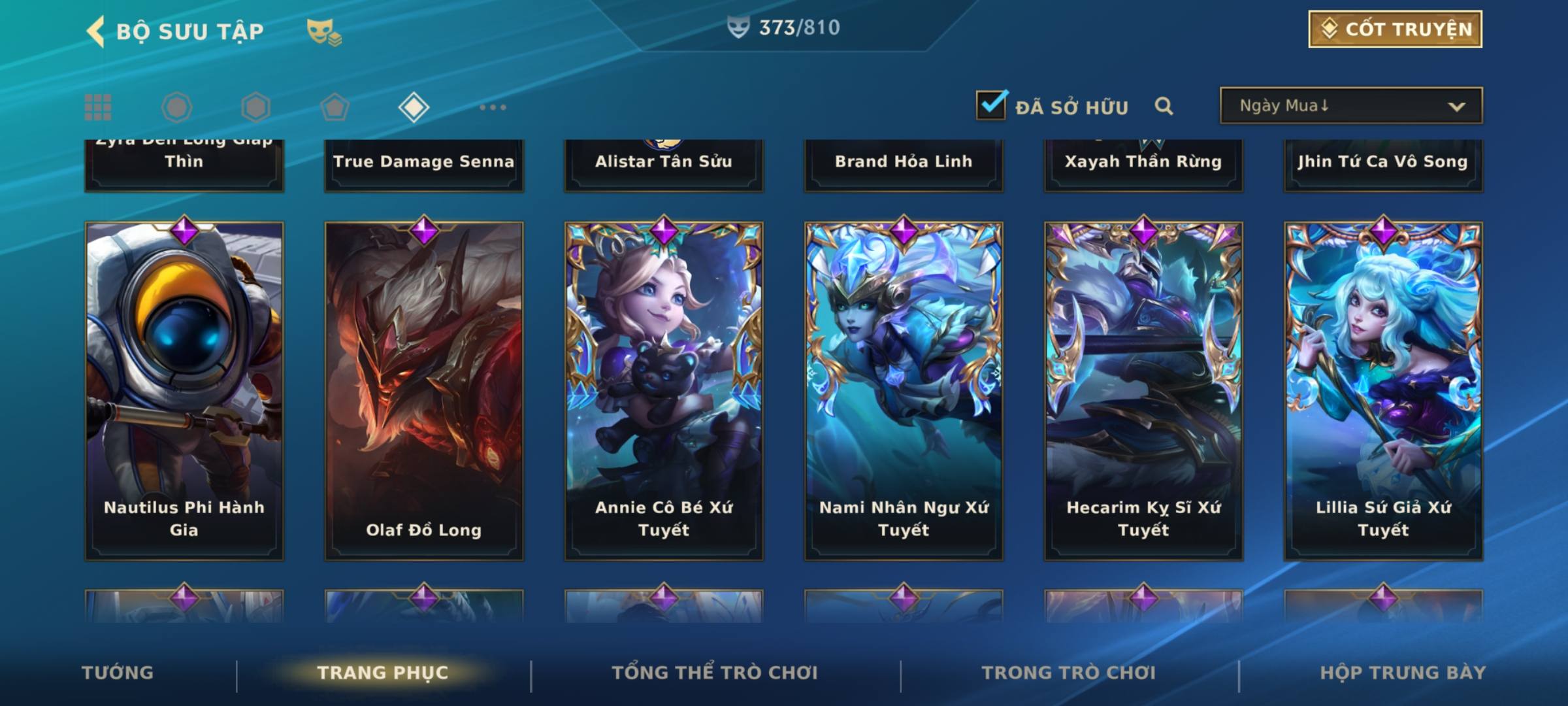
Task: Switch to the Tướng tab
Action: point(118,673)
